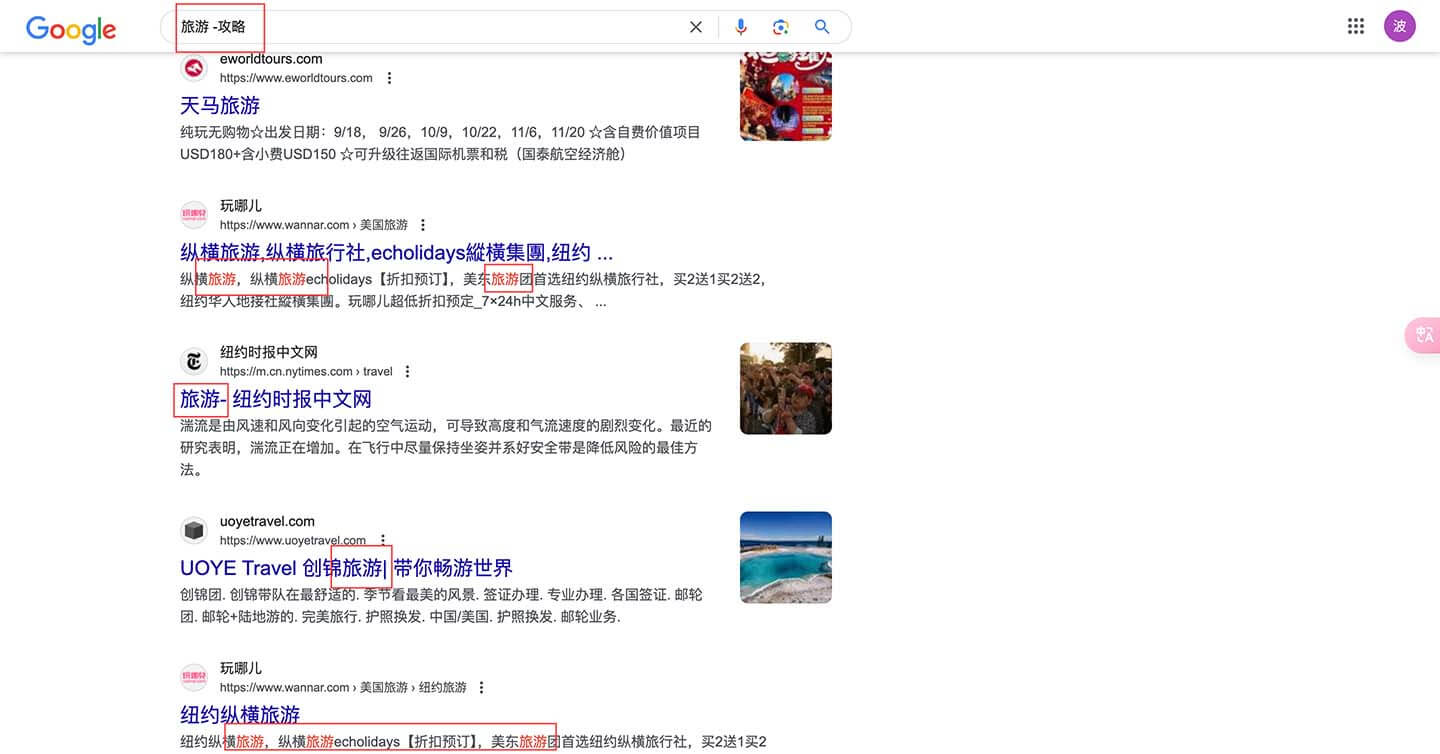
Task: Open the 天马旅游 result link
Action: coord(220,105)
